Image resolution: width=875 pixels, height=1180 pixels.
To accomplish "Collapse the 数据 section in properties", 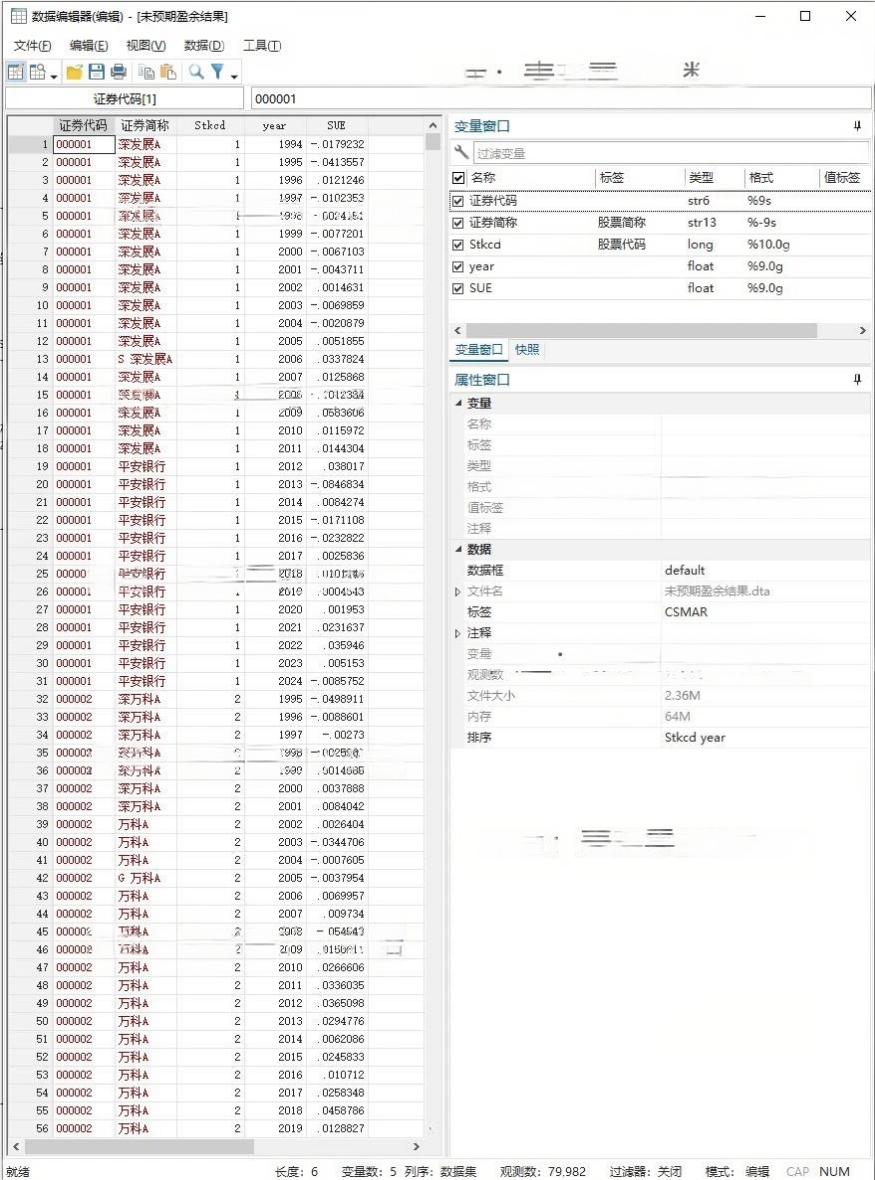I will coord(459,550).
